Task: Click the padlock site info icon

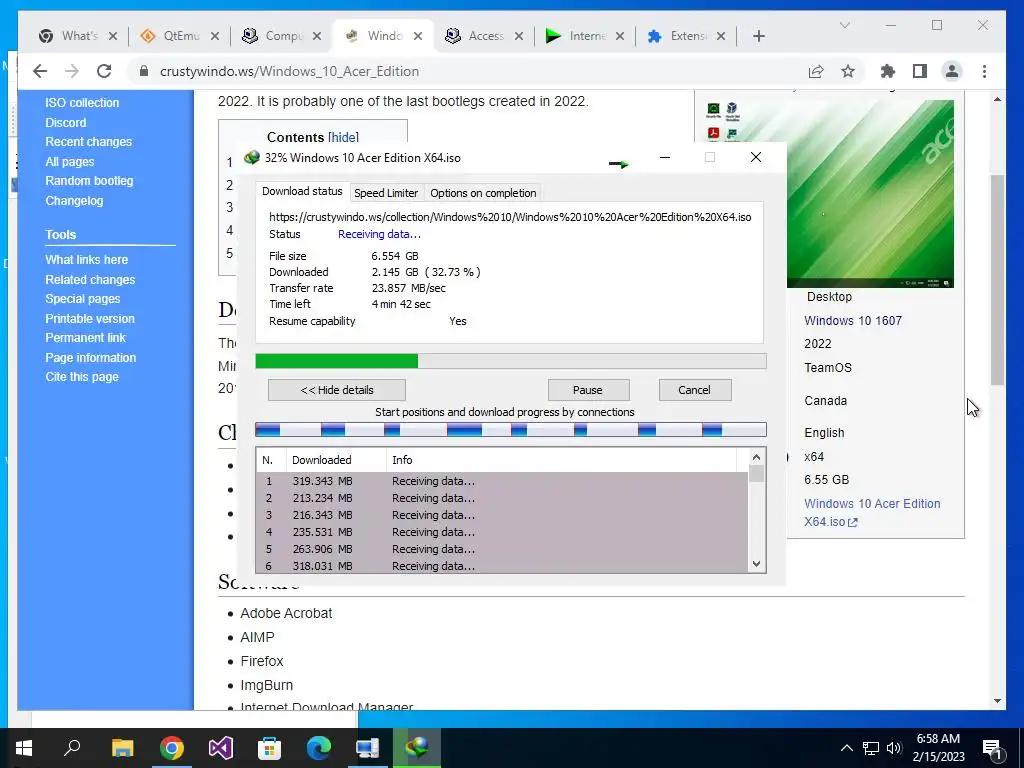Action: tap(144, 71)
